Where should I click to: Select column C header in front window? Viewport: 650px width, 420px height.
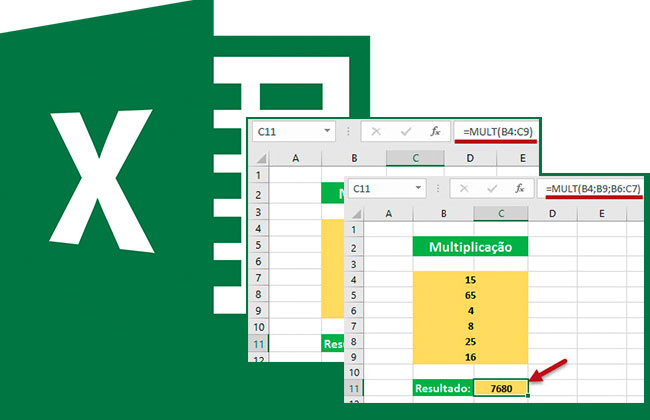pos(501,214)
